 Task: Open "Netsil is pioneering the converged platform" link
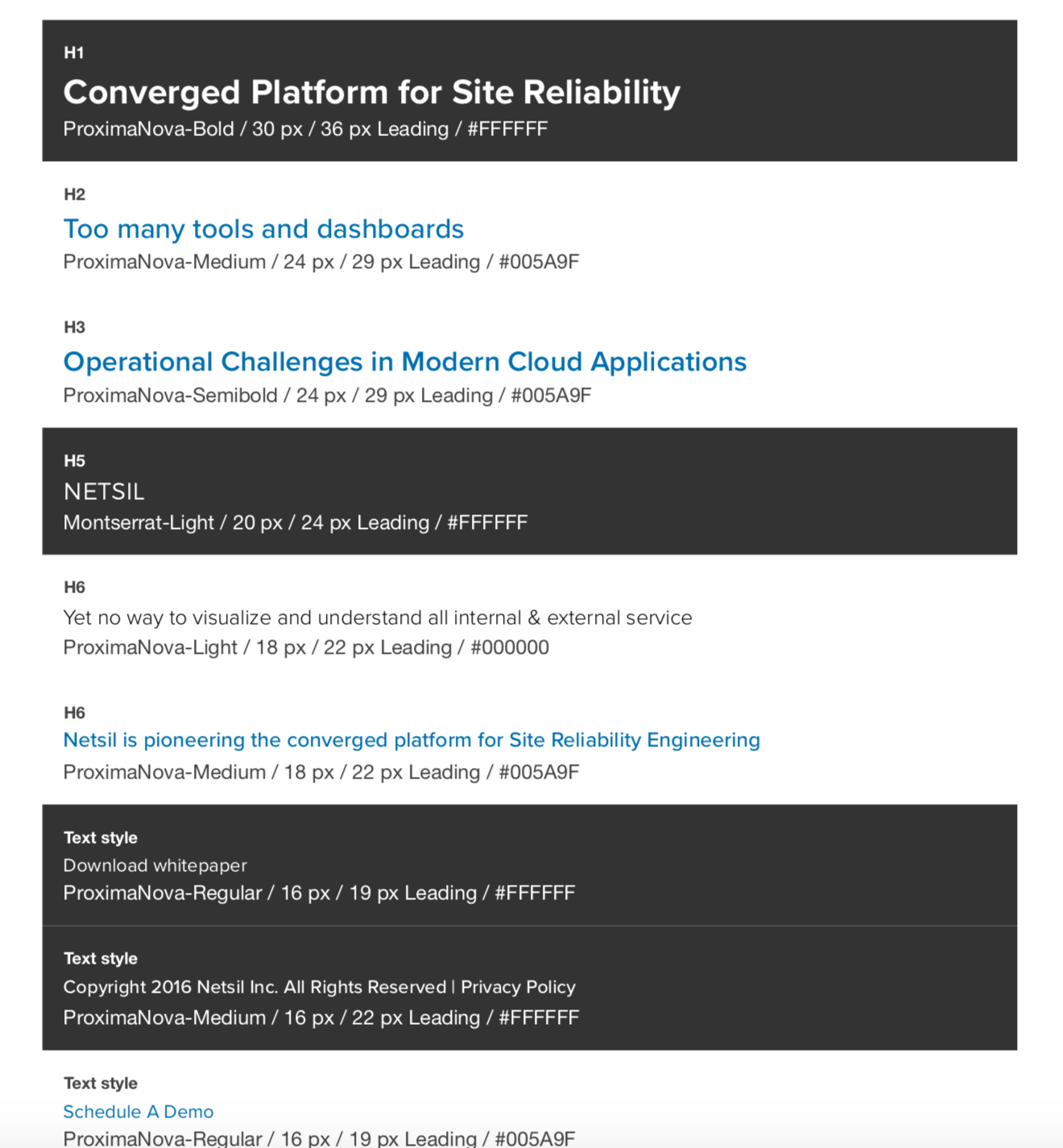[x=411, y=740]
